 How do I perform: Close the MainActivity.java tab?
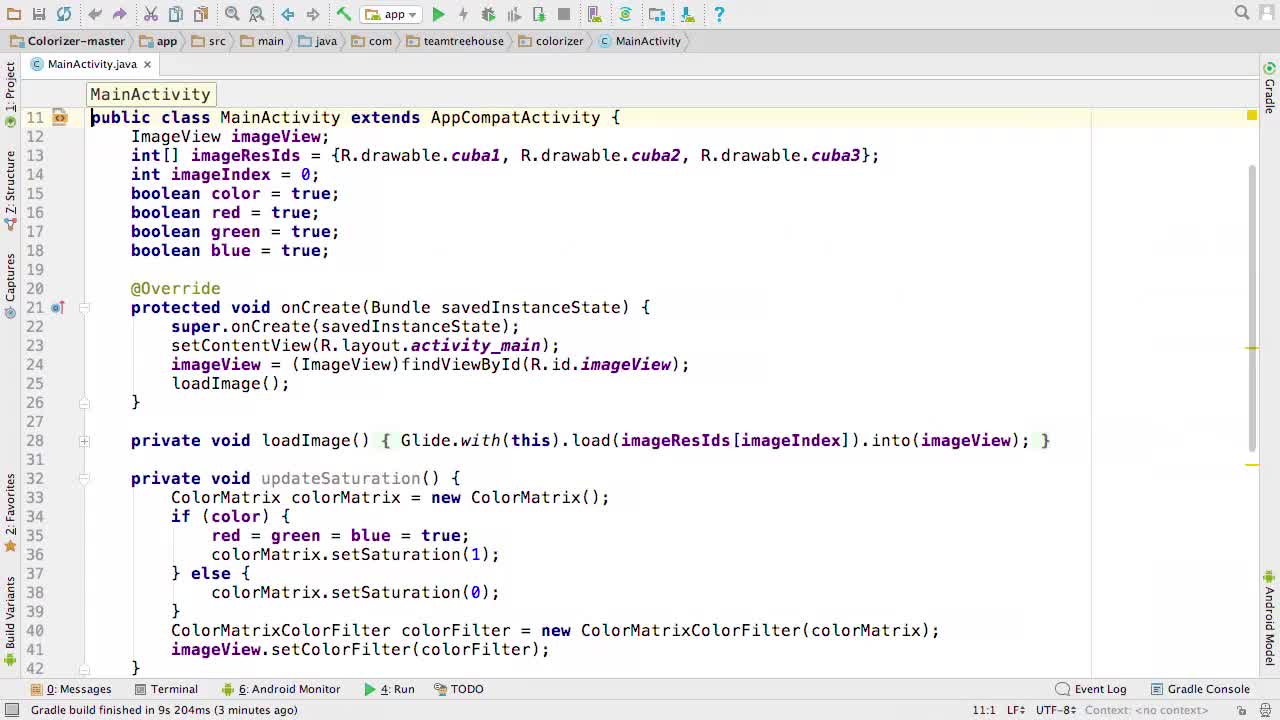coord(147,64)
